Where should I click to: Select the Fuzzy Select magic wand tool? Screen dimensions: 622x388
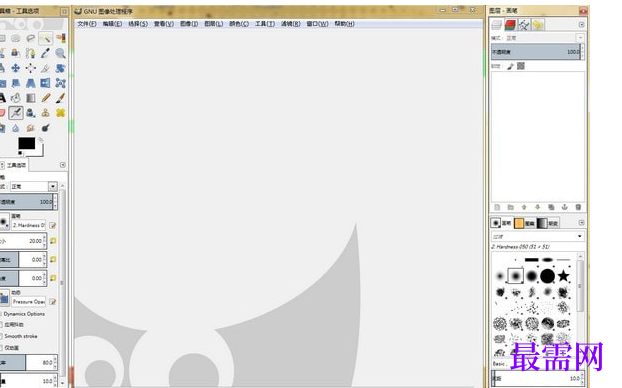tap(46, 38)
